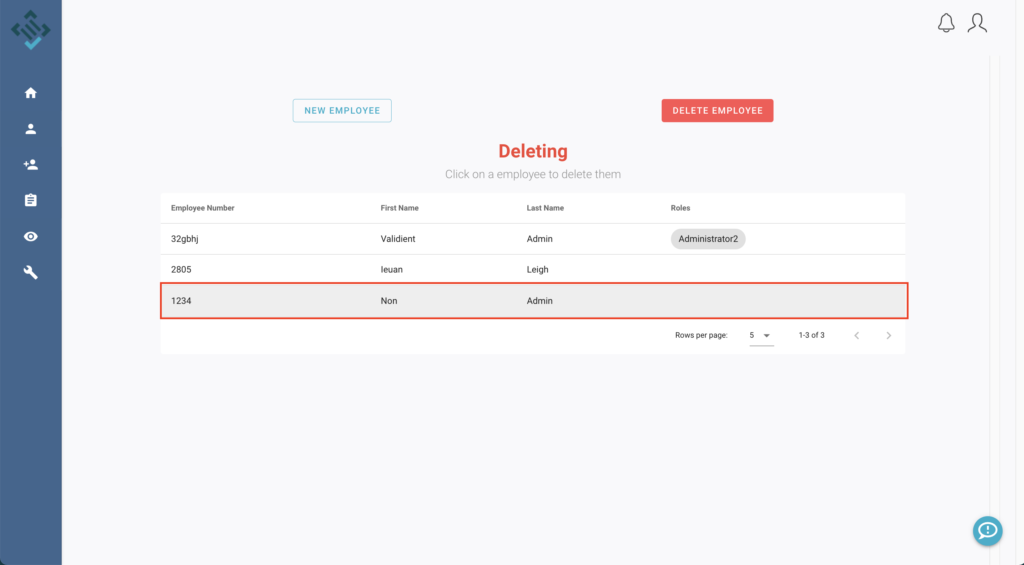Select employee number 32gbhj
Viewport: 1024px width, 565px height.
[185, 239]
